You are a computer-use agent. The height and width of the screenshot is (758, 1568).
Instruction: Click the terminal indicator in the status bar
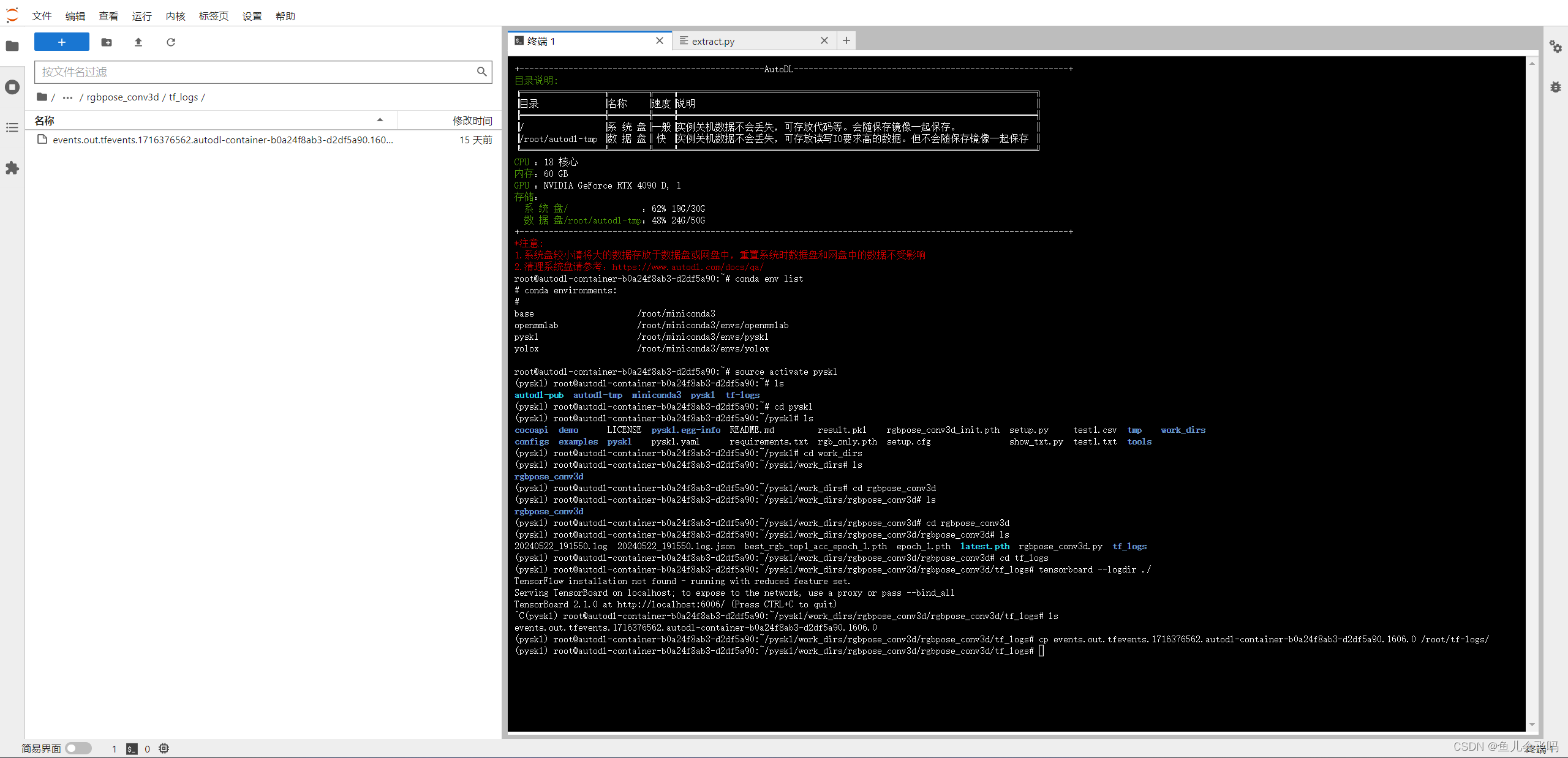point(132,748)
